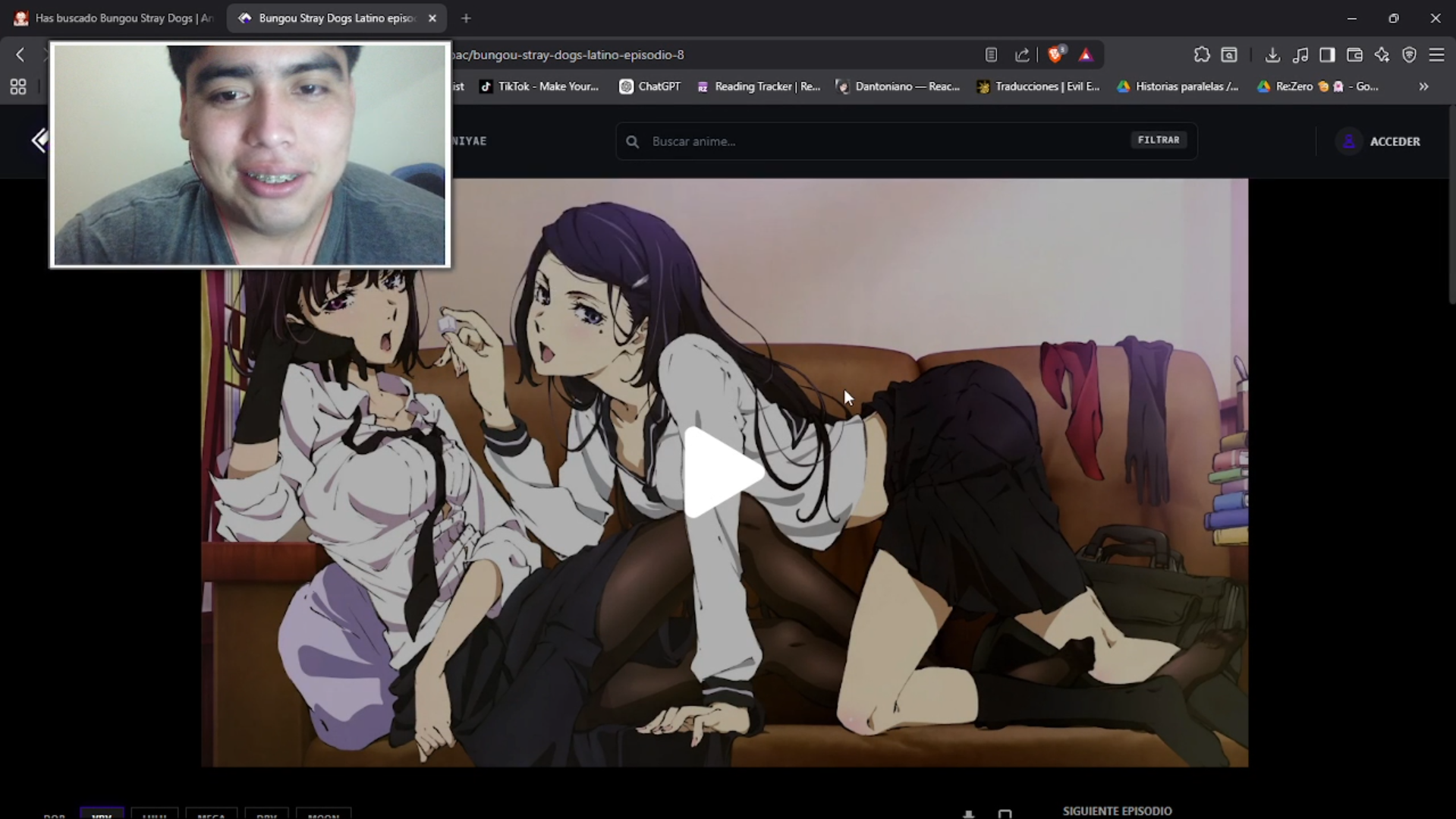Screen dimensions: 1456x819
Task: Show the Downloads panel
Action: 1272,55
